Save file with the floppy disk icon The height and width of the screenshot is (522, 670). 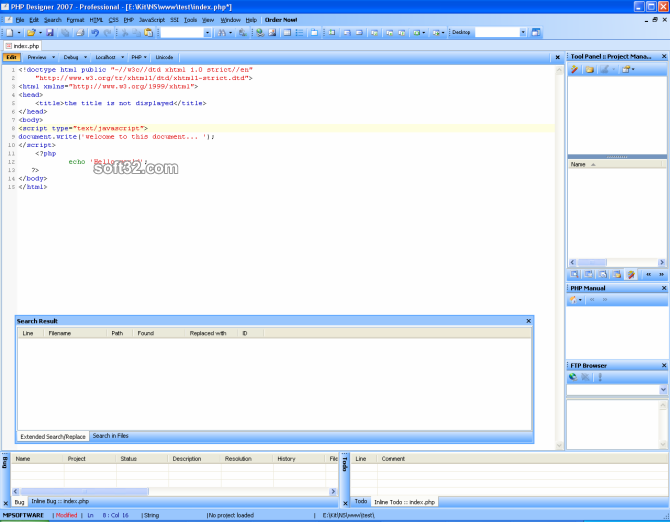[x=50, y=32]
